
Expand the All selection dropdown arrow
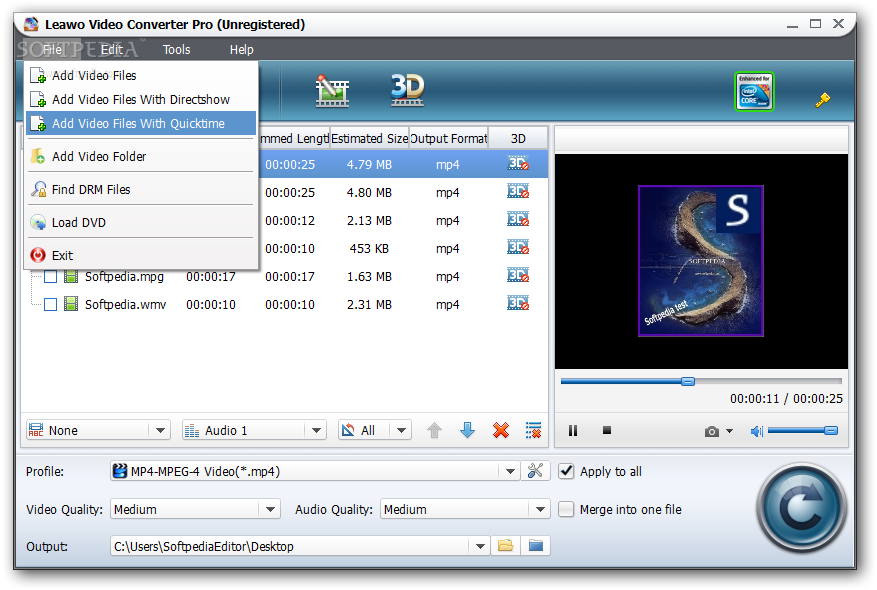(401, 430)
